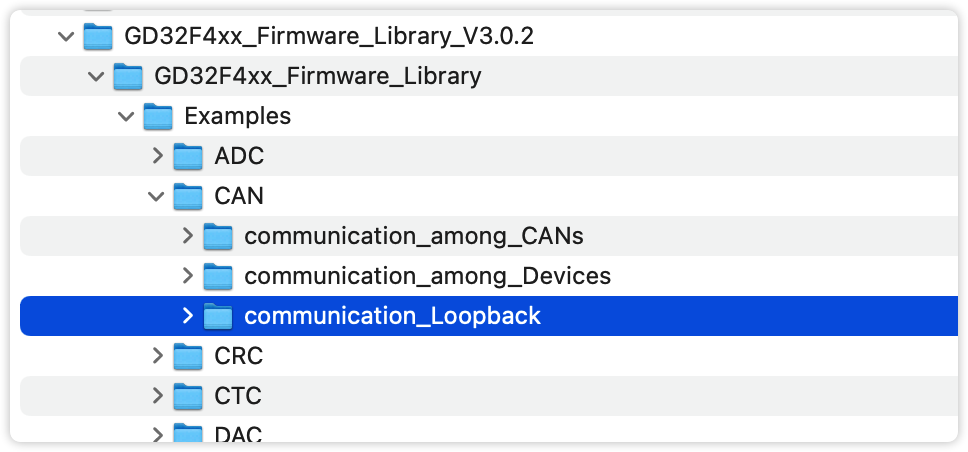The height and width of the screenshot is (452, 968).
Task: Select the CTC folder name
Action: pos(238,396)
